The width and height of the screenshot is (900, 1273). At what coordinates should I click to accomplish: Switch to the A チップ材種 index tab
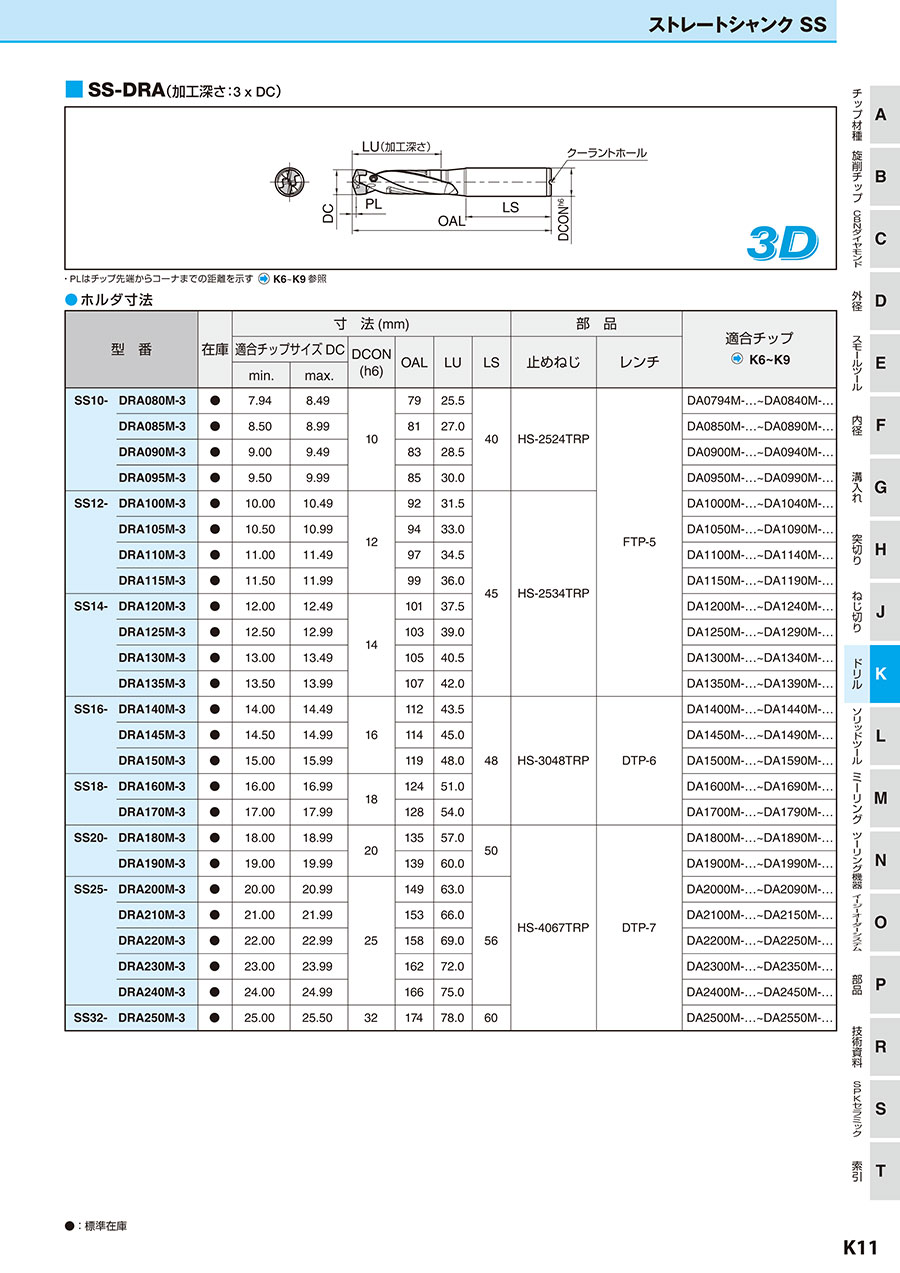coord(879,114)
